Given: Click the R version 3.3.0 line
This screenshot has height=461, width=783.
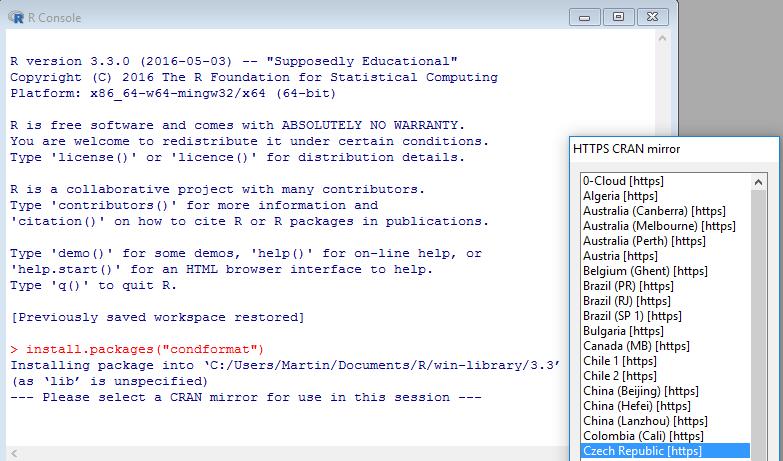Looking at the screenshot, I should (x=233, y=61).
